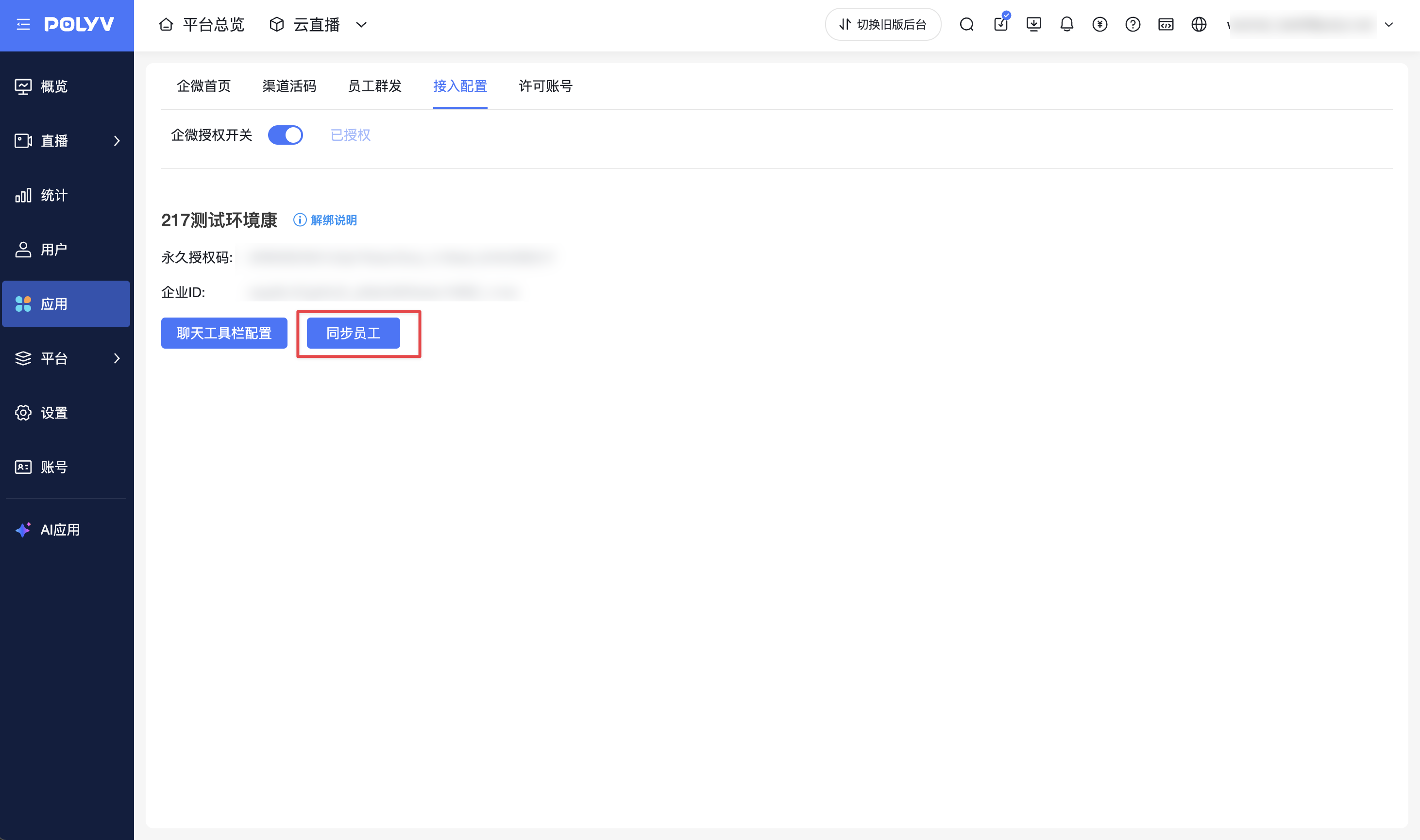Switch to 接入配置 tab
Viewport: 1420px width, 840px height.
(460, 86)
